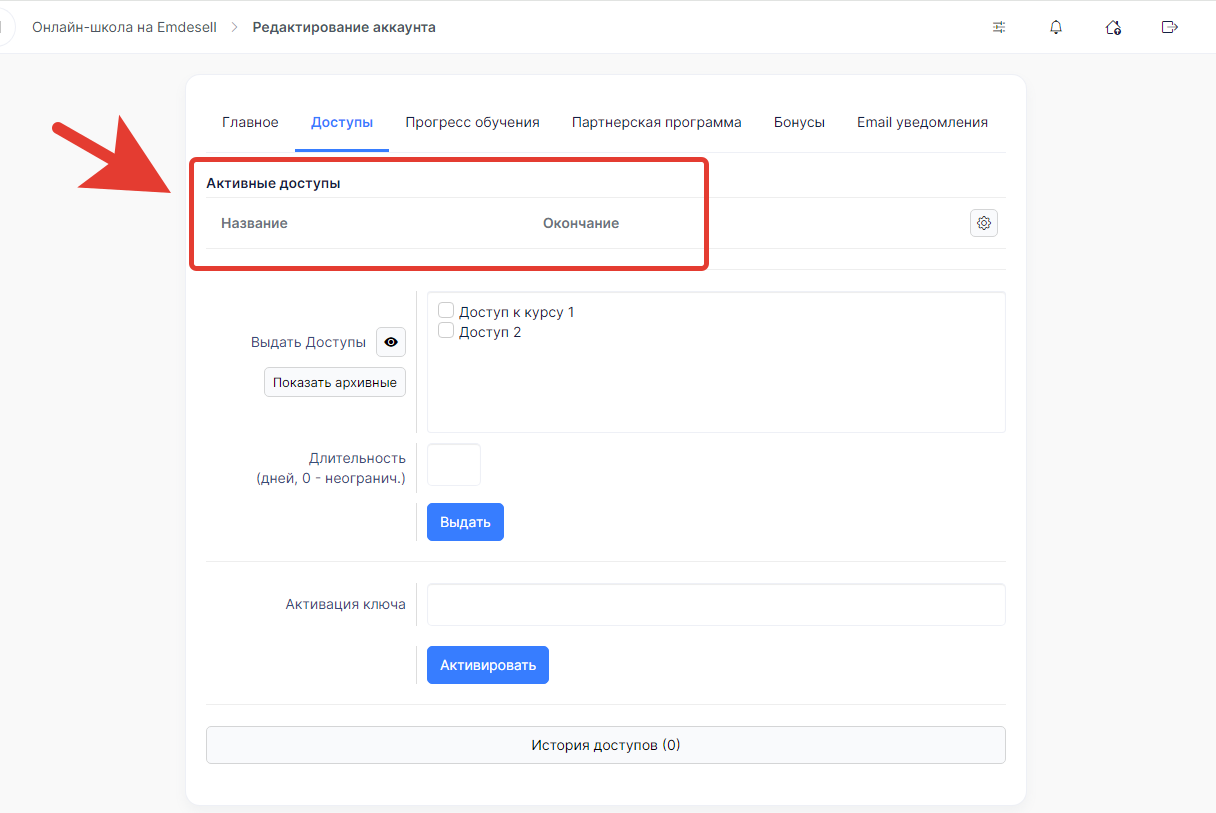
Task: Click the blue Выдать button
Action: coord(465,522)
